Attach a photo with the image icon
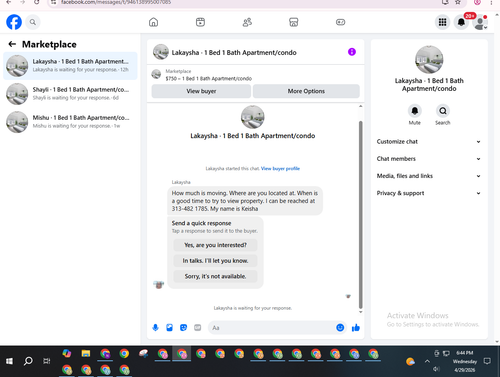The image size is (500, 377). (x=169, y=328)
